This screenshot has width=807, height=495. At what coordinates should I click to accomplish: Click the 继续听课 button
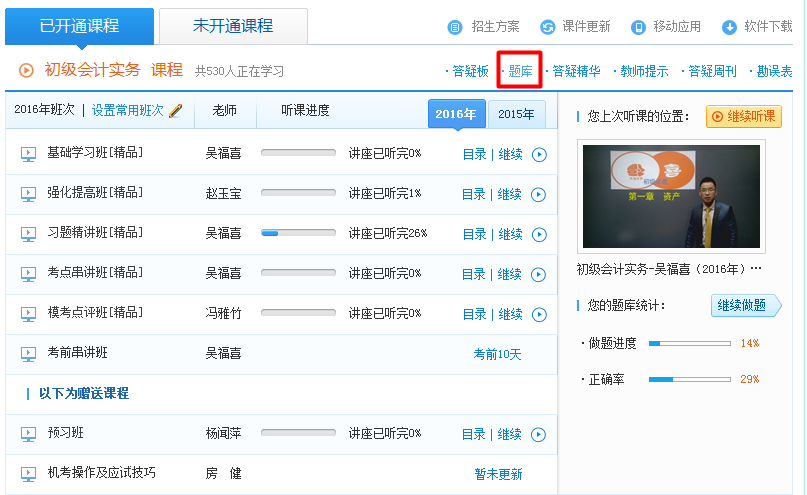point(744,116)
